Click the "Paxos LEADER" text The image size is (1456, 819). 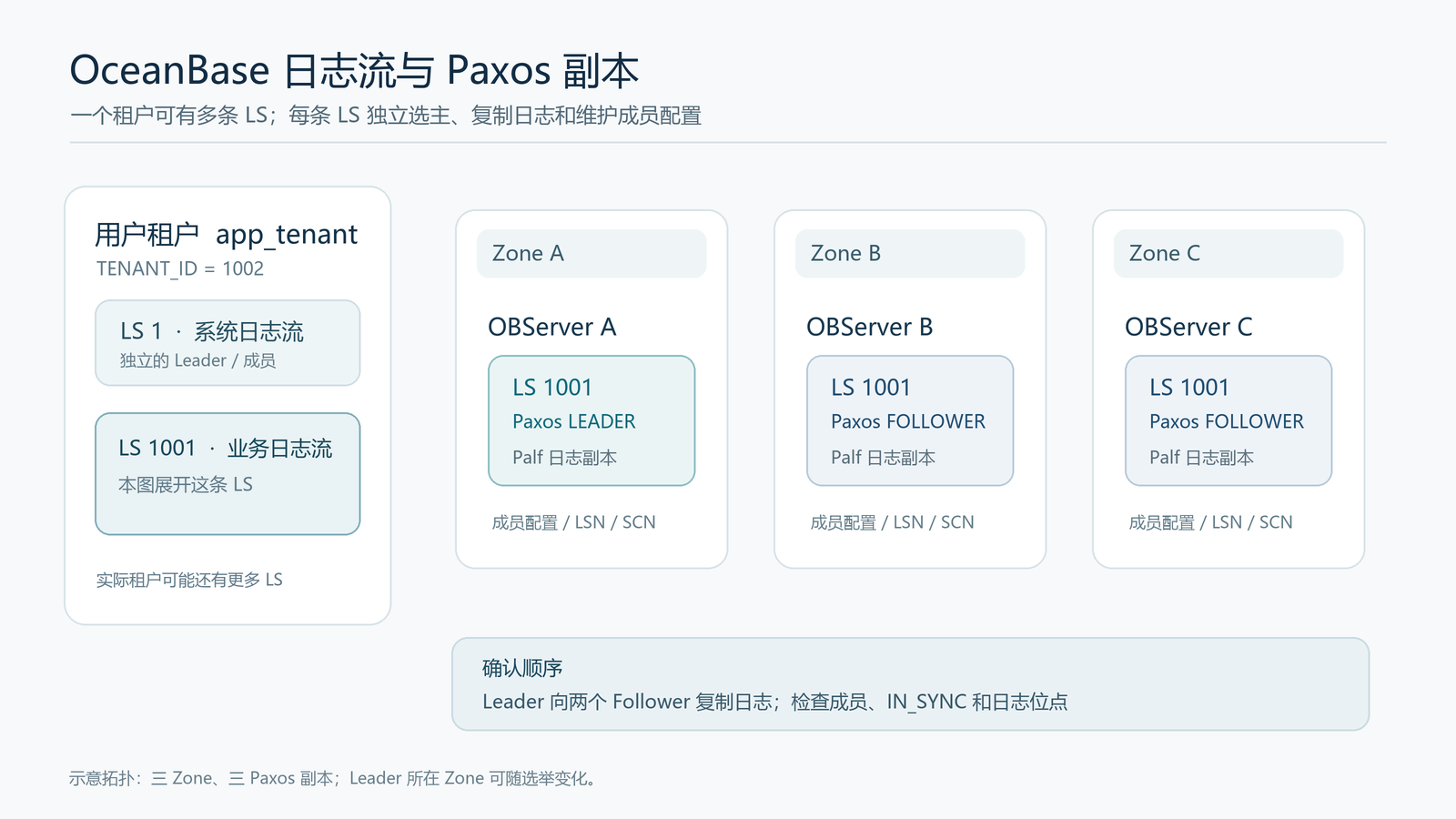[x=574, y=421]
